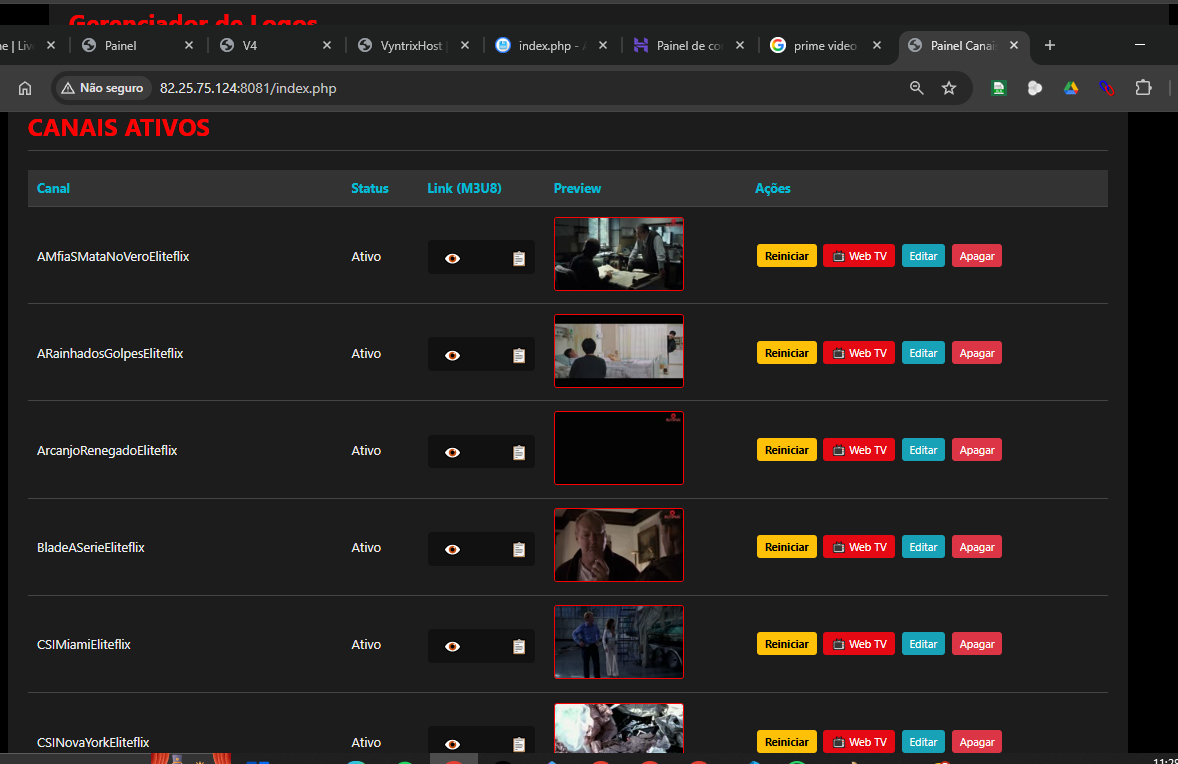
Task: Switch to the VyntrixHost tab
Action: pyautogui.click(x=412, y=46)
